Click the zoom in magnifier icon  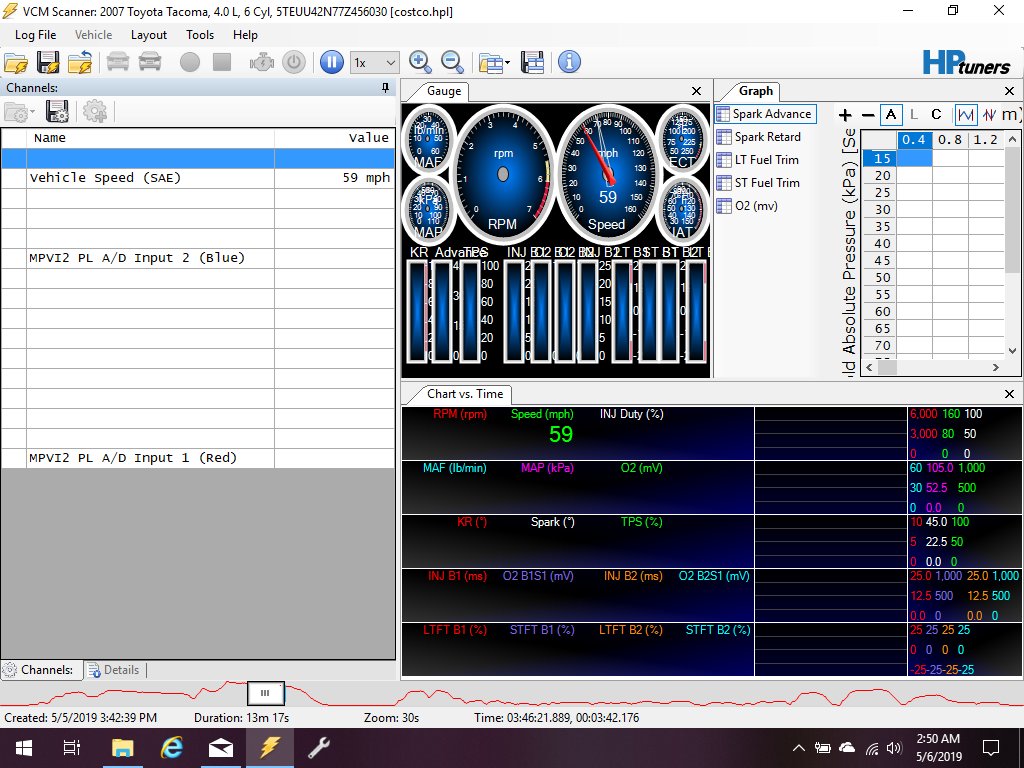click(420, 62)
